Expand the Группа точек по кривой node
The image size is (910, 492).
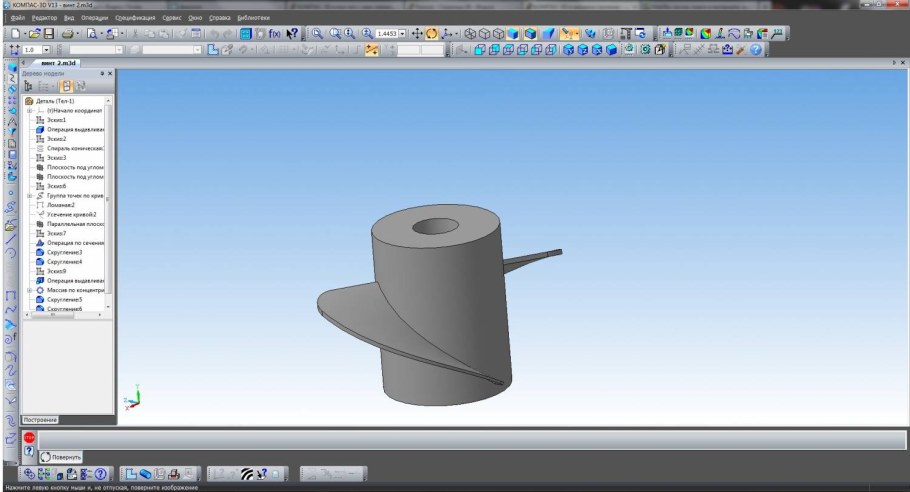coord(30,196)
